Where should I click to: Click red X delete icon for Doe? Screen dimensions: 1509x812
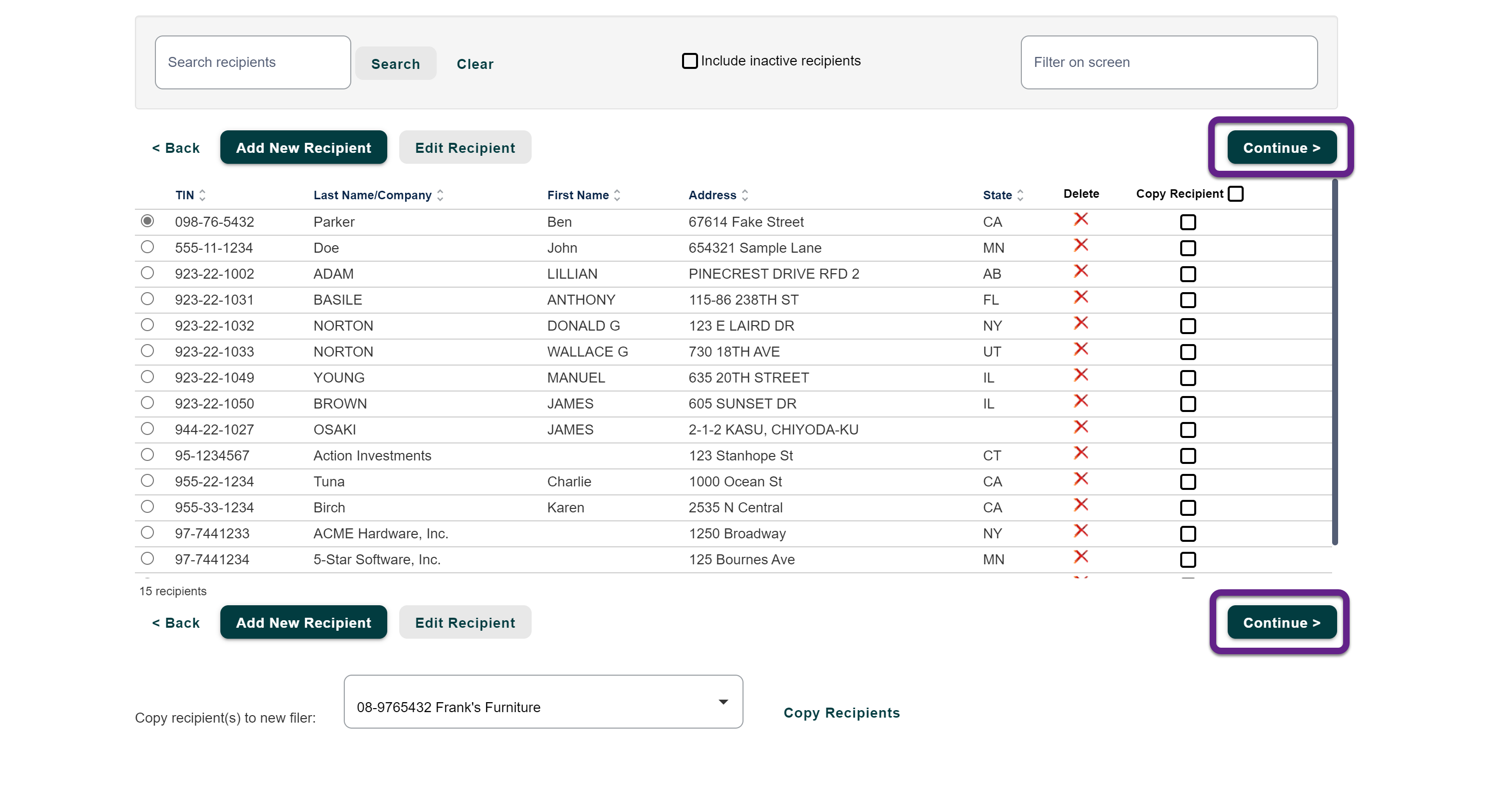pyautogui.click(x=1080, y=245)
